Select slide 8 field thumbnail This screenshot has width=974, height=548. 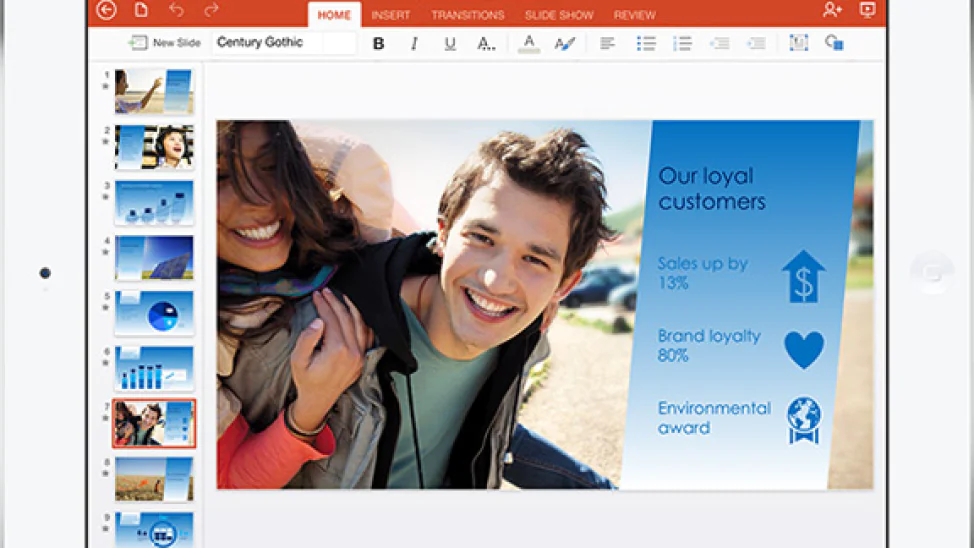[154, 479]
